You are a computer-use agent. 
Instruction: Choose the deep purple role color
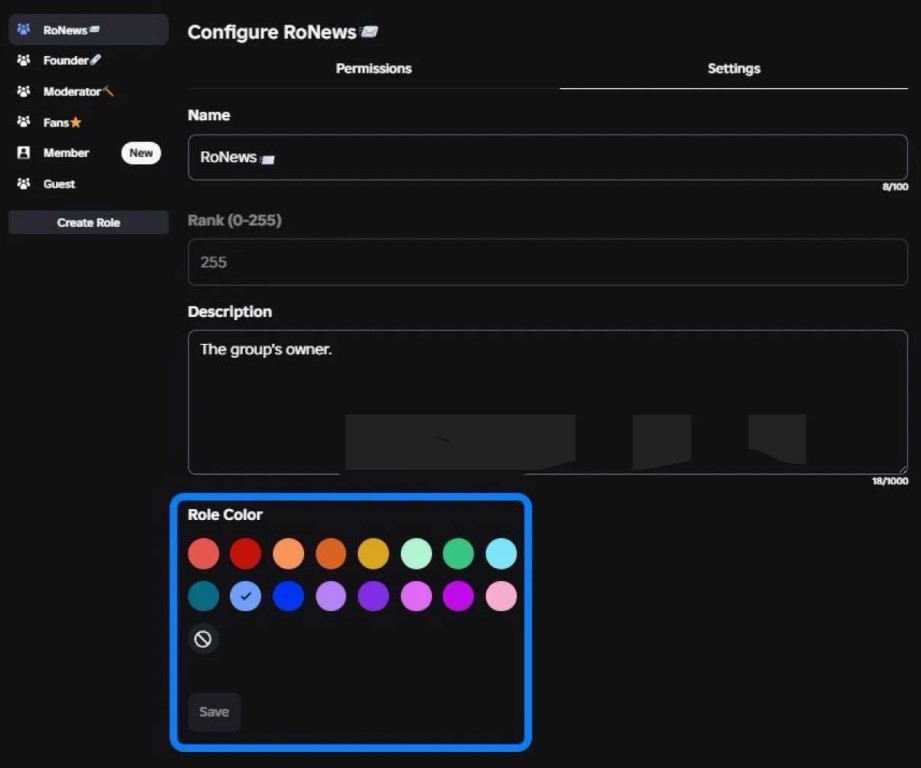click(x=373, y=596)
